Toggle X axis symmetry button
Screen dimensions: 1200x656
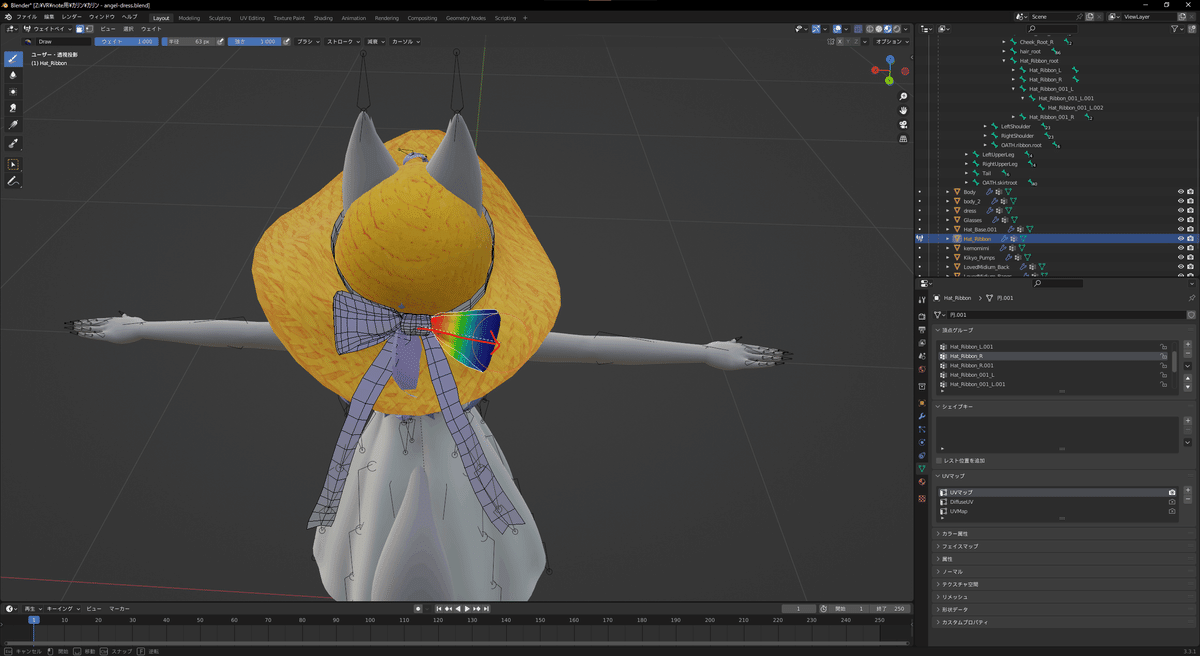pyautogui.click(x=839, y=42)
